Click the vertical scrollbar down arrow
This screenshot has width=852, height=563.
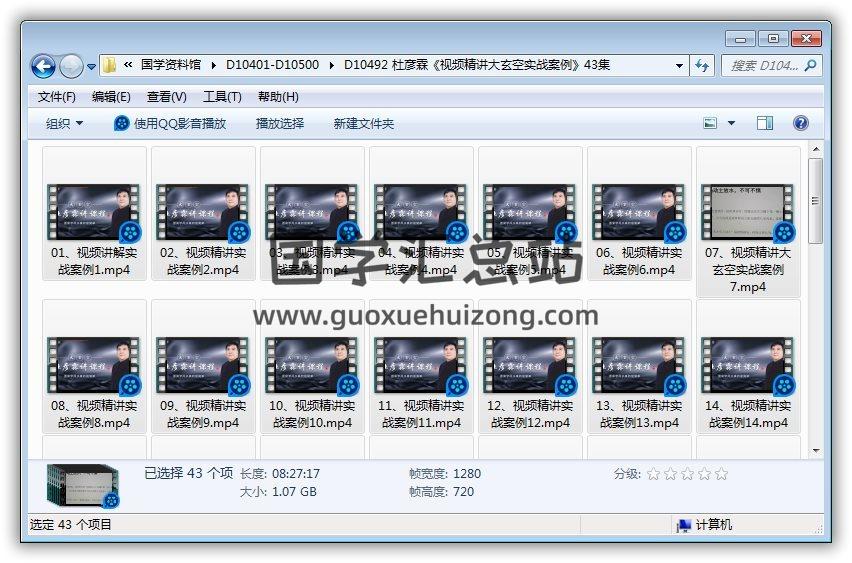tap(816, 451)
